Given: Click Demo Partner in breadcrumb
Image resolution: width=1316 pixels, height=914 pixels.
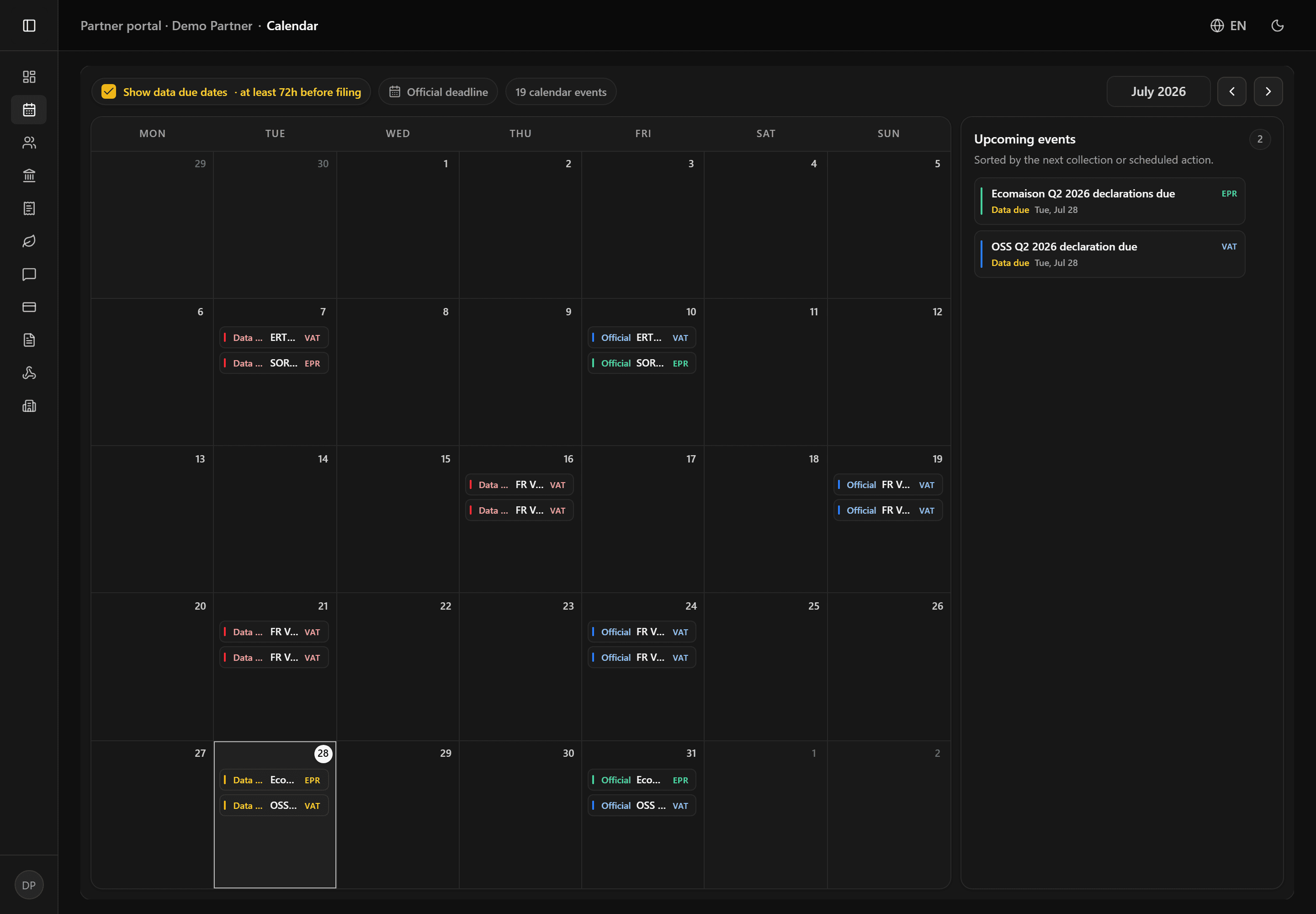Looking at the screenshot, I should (212, 26).
